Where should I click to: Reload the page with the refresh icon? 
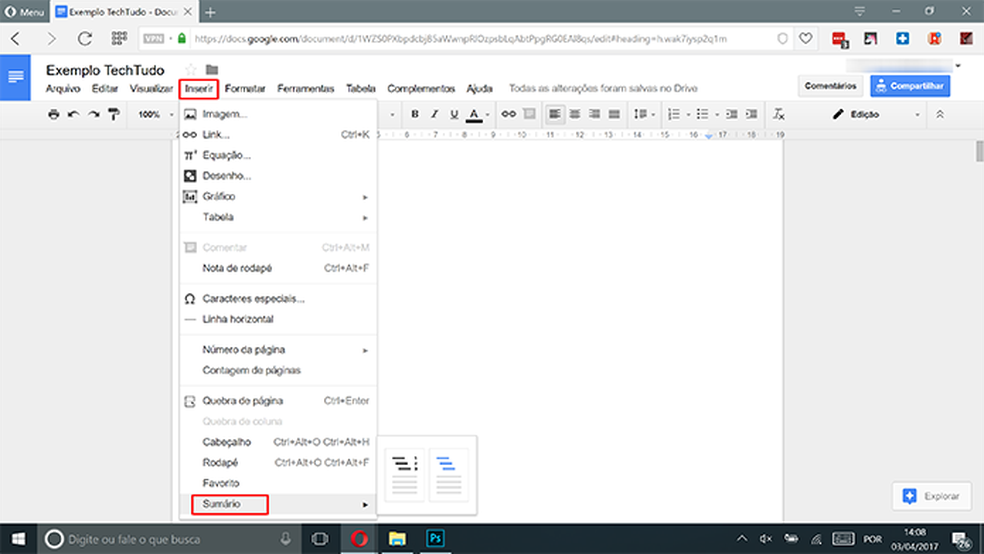click(85, 39)
